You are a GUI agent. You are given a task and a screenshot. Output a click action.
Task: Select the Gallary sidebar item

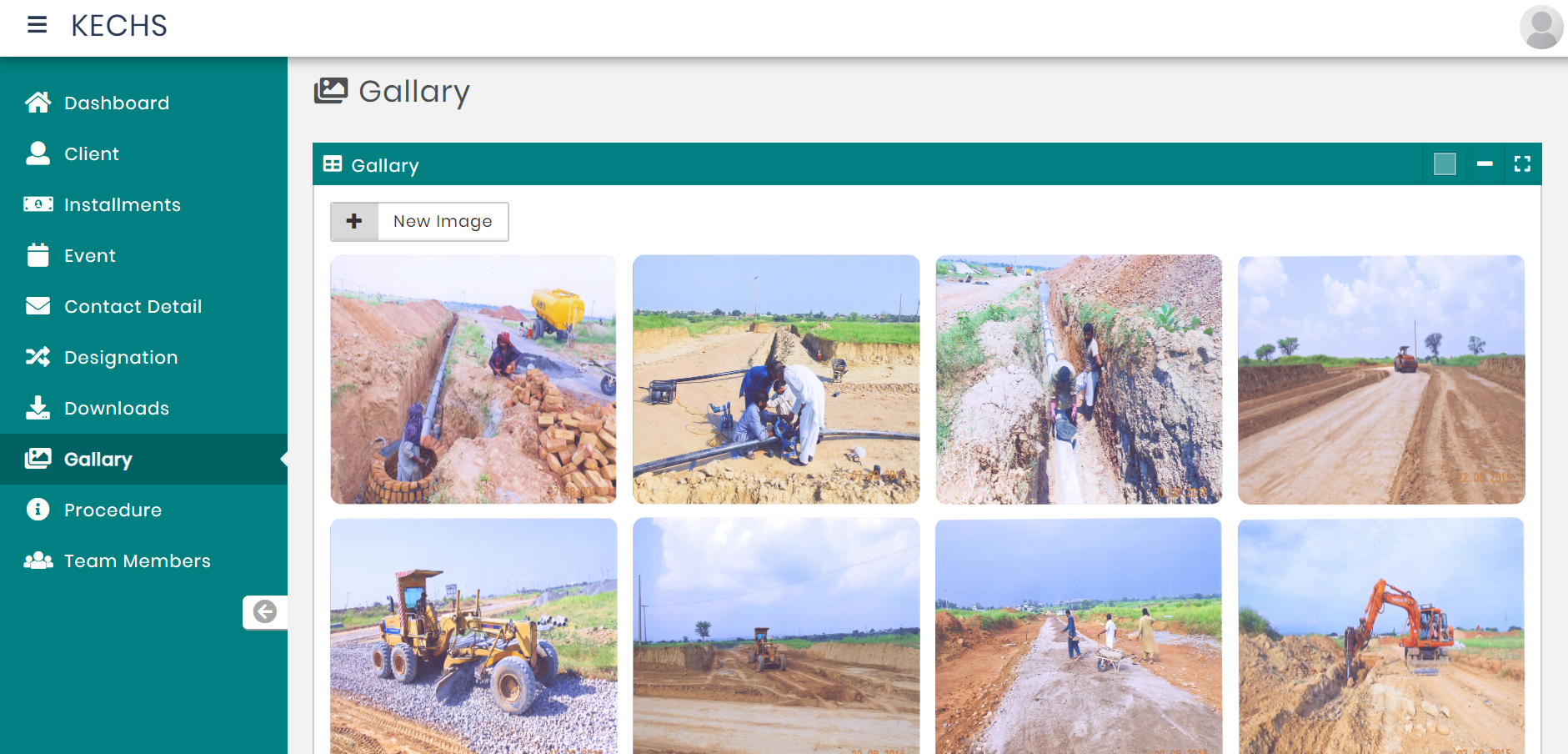[x=98, y=459]
